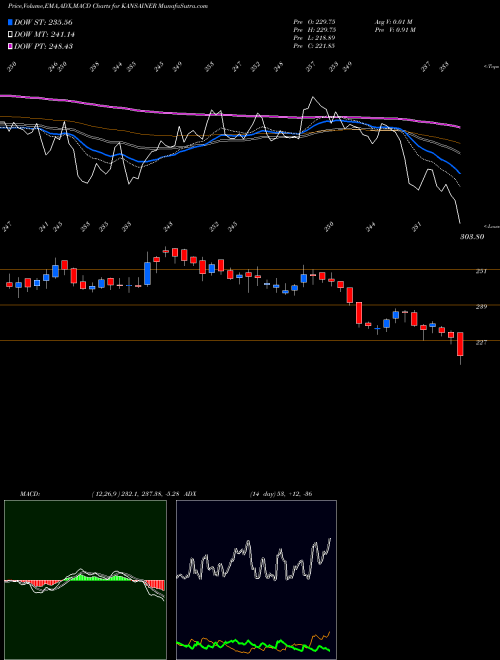Click the Pre H: 229.75 value

(314, 30)
